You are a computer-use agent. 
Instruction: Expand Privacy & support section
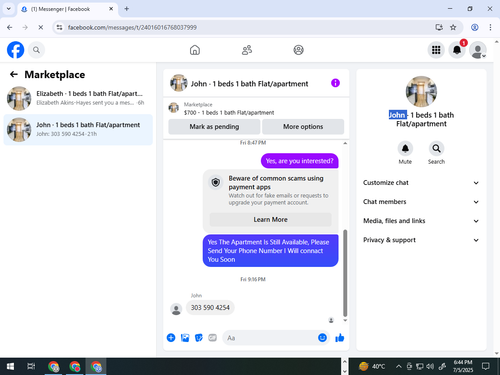pyautogui.click(x=421, y=240)
